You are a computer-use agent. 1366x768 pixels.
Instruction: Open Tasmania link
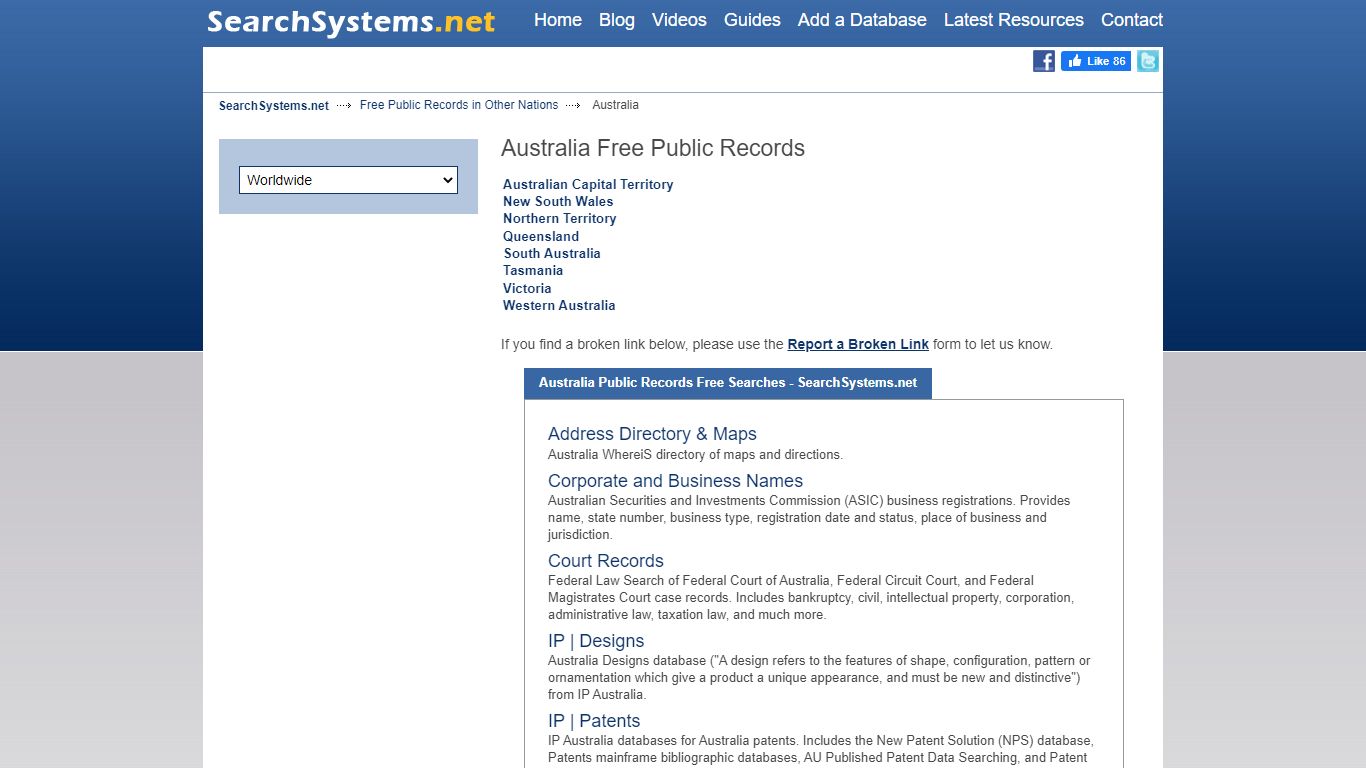[x=533, y=270]
